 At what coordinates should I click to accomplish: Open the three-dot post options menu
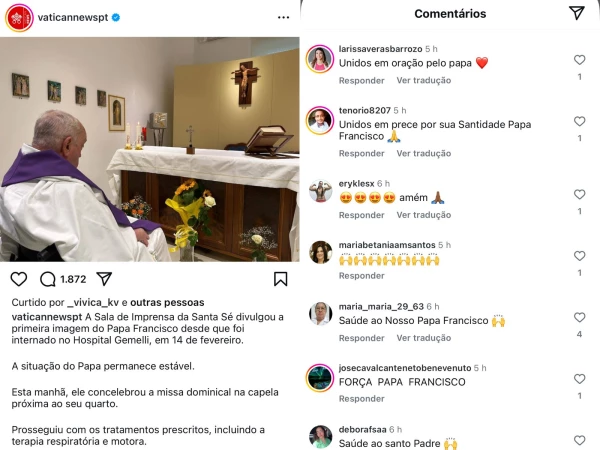[284, 18]
